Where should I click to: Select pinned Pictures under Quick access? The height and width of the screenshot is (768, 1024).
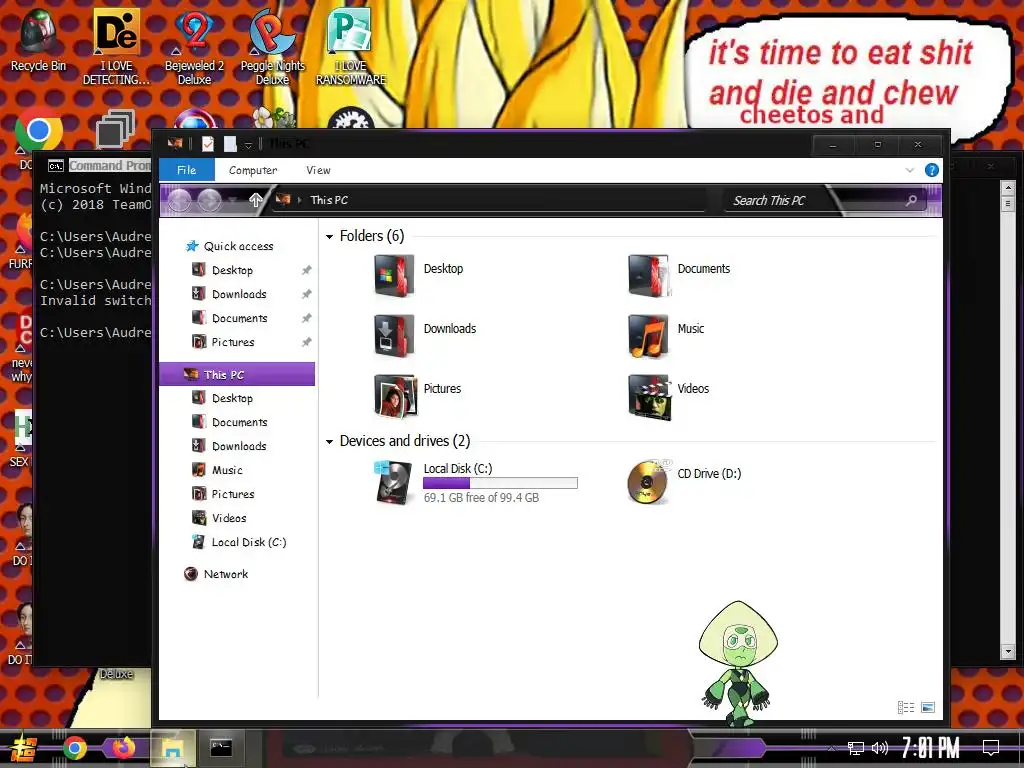tap(233, 342)
